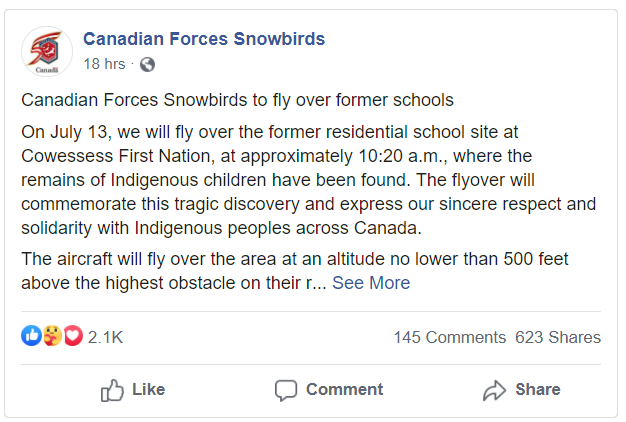Open the 623 Shares list
Screen dimensions: 626x422
(x=558, y=337)
